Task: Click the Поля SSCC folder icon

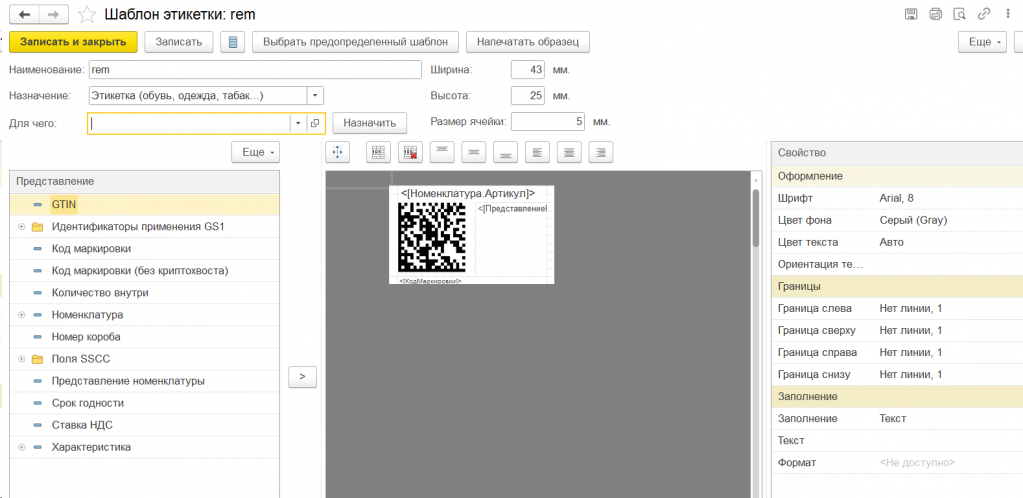Action: [37, 359]
